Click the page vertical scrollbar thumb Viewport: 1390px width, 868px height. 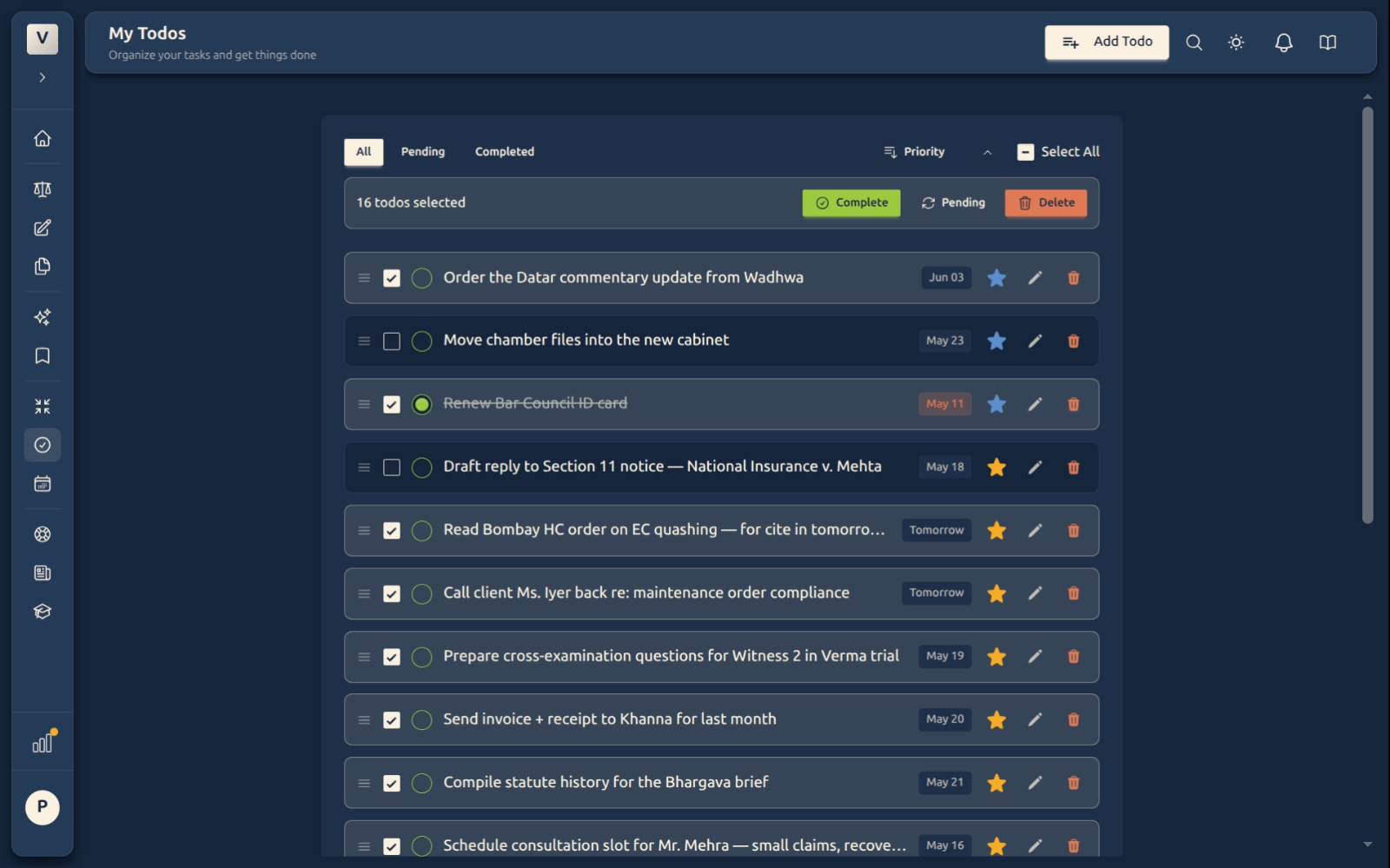pos(1367,315)
